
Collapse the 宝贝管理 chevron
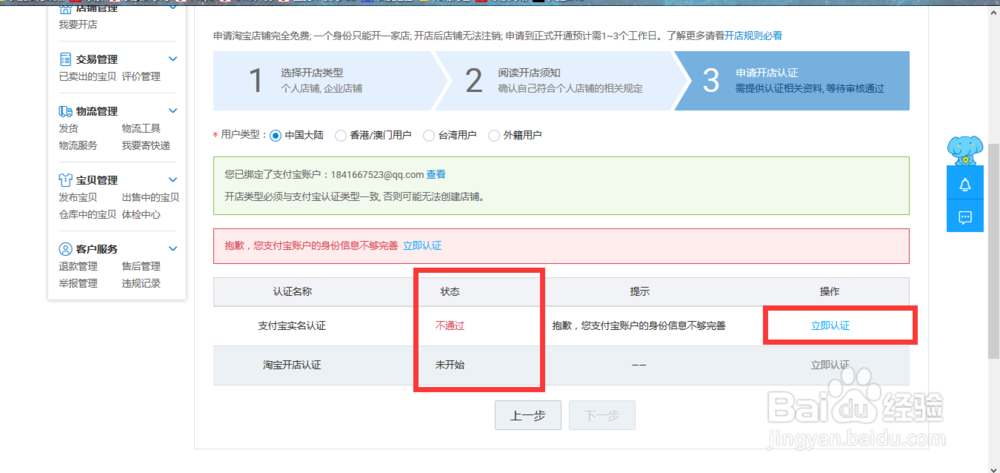tap(173, 180)
